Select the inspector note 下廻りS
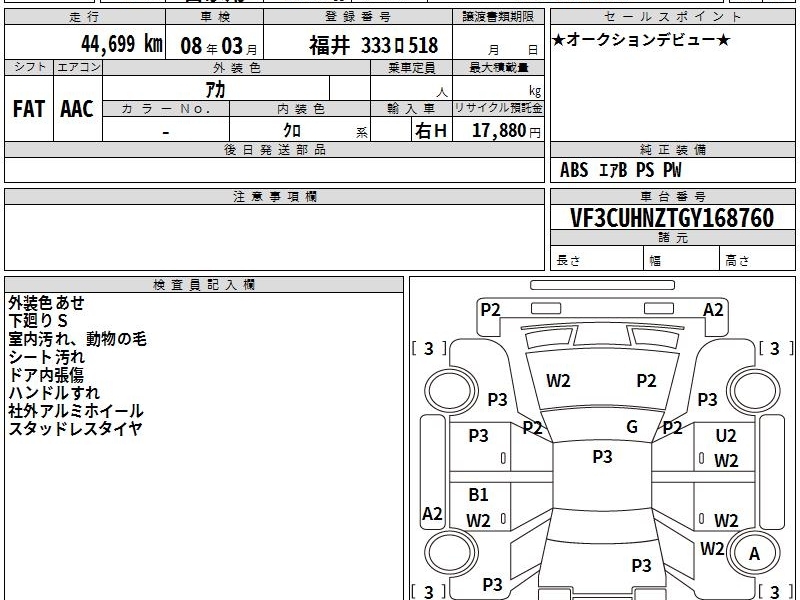Image resolution: width=800 pixels, height=600 pixels. pyautogui.click(x=38, y=321)
